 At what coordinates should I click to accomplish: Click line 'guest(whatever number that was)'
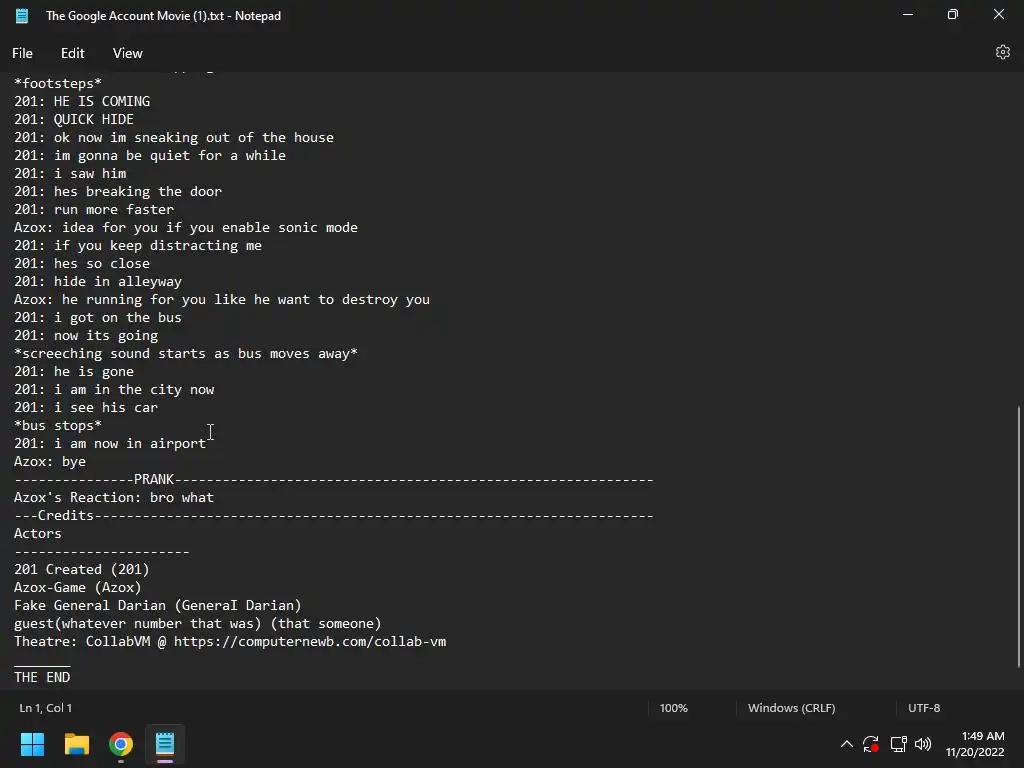click(138, 624)
